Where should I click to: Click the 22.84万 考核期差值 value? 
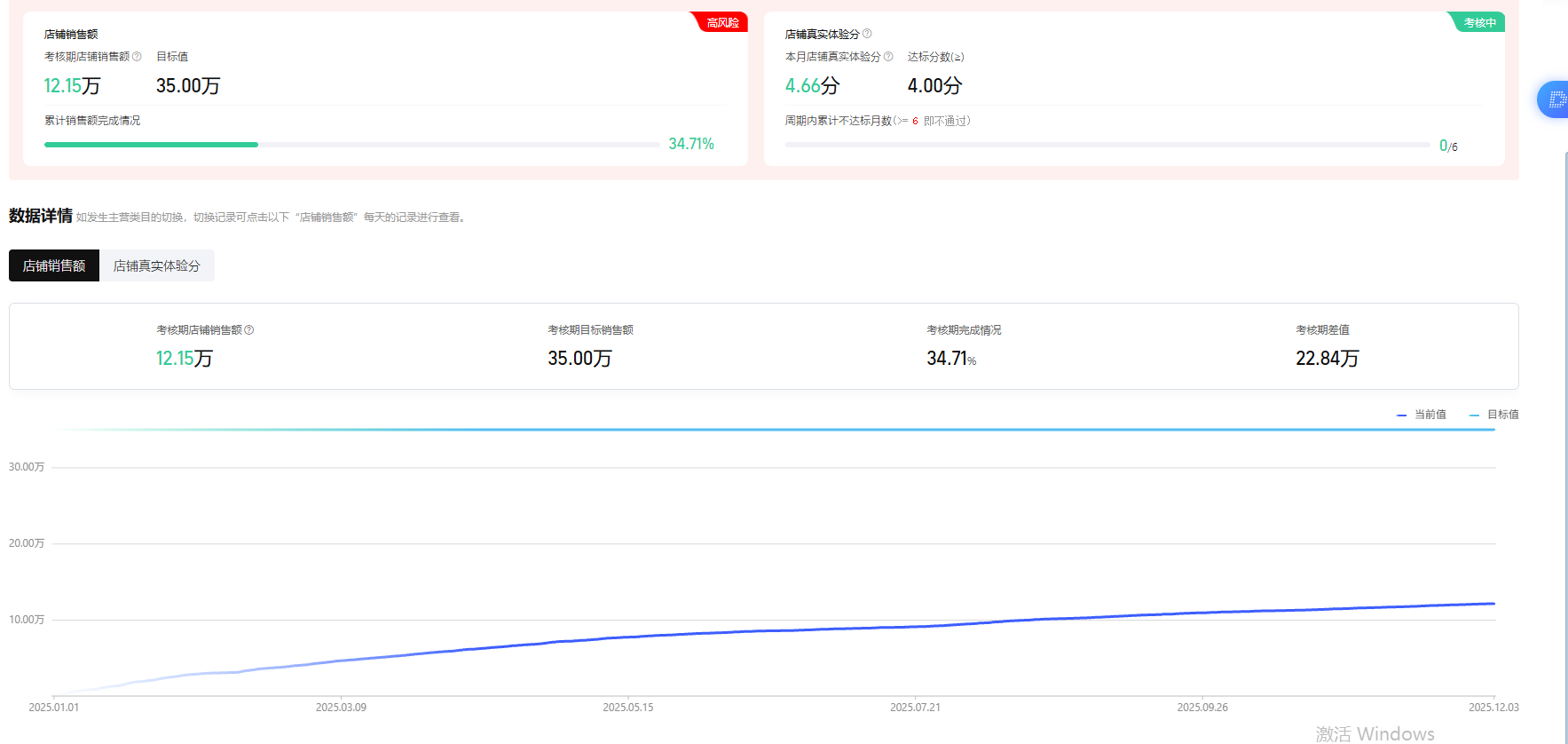[1327, 359]
